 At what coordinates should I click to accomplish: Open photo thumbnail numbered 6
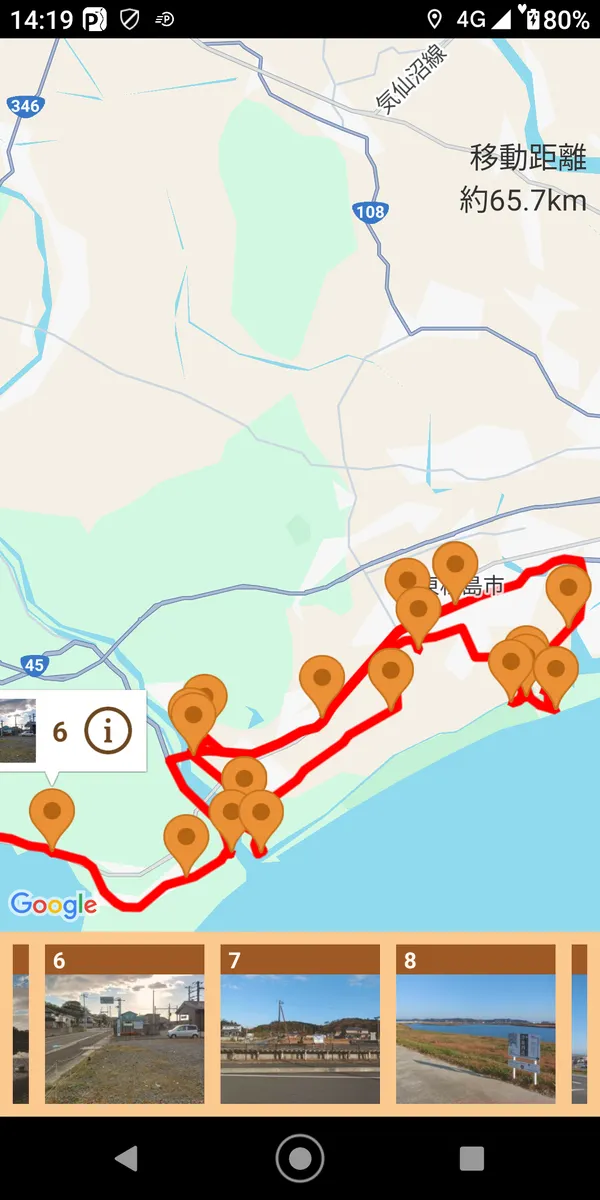click(x=124, y=1024)
